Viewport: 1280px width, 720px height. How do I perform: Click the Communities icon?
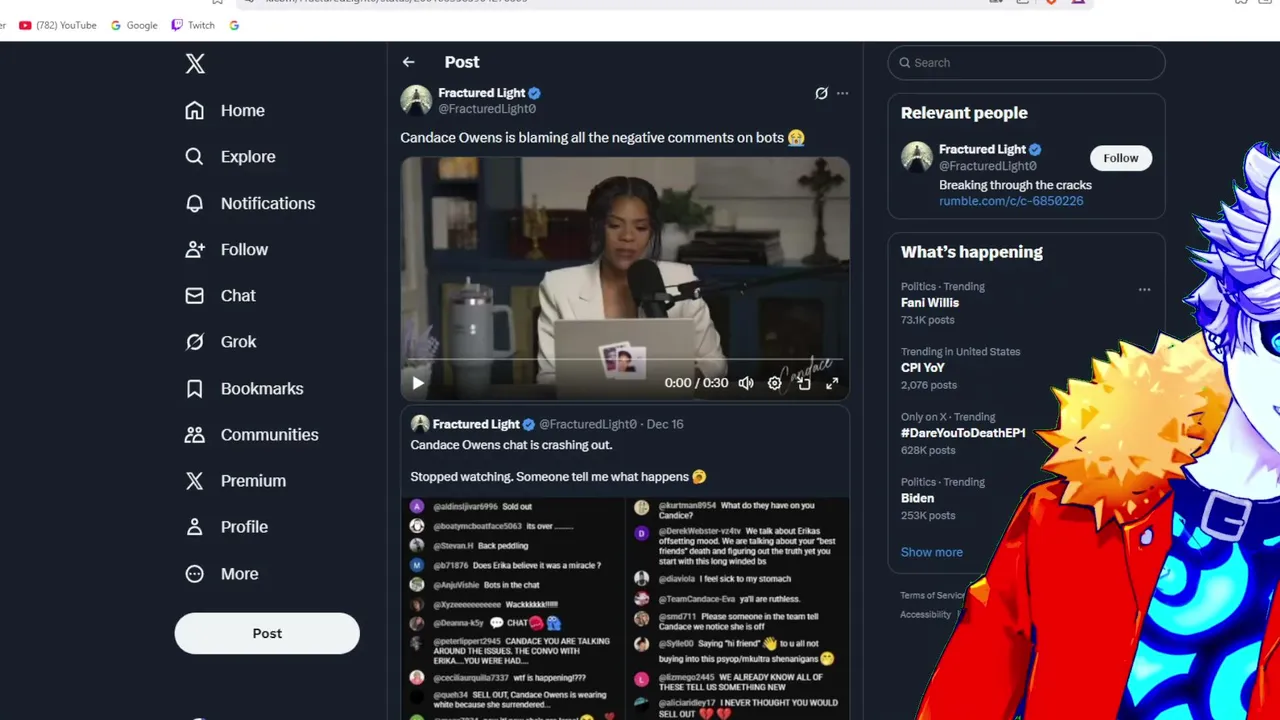click(x=195, y=434)
